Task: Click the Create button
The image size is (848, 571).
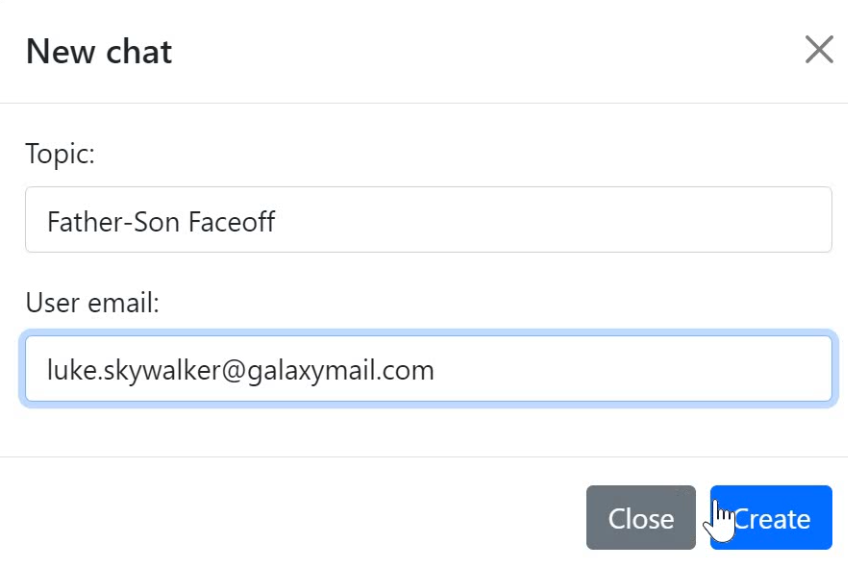Action: [771, 518]
